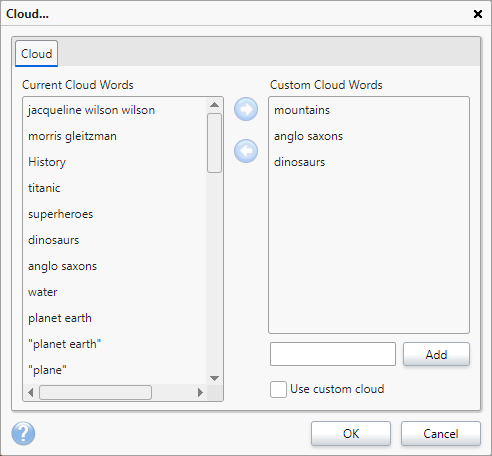Click the right arrow move-to-custom icon

tap(246, 109)
